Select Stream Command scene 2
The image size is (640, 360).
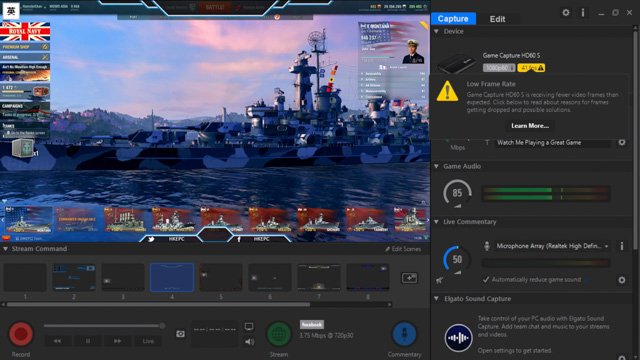[x=74, y=278]
